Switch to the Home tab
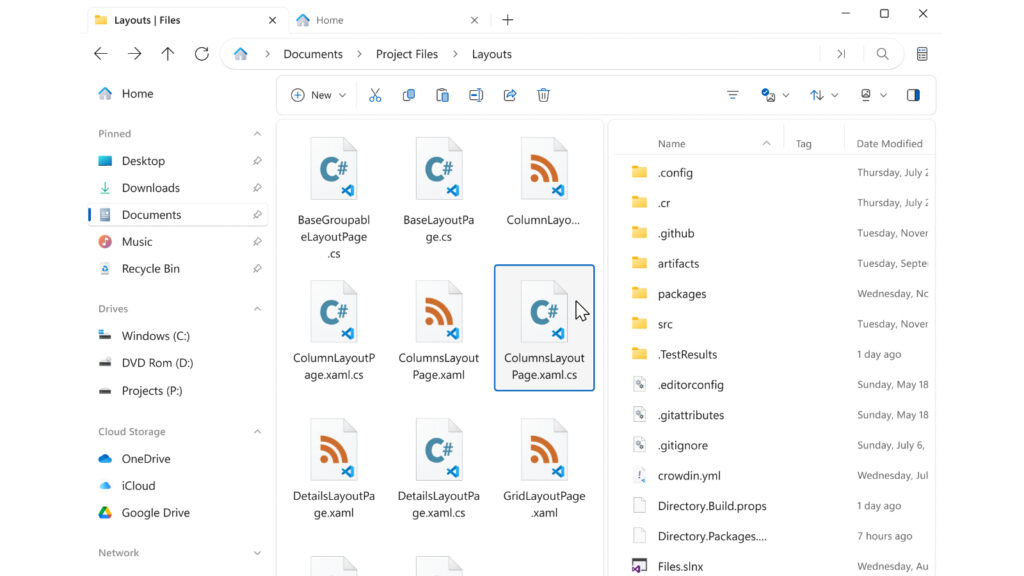 (x=388, y=20)
